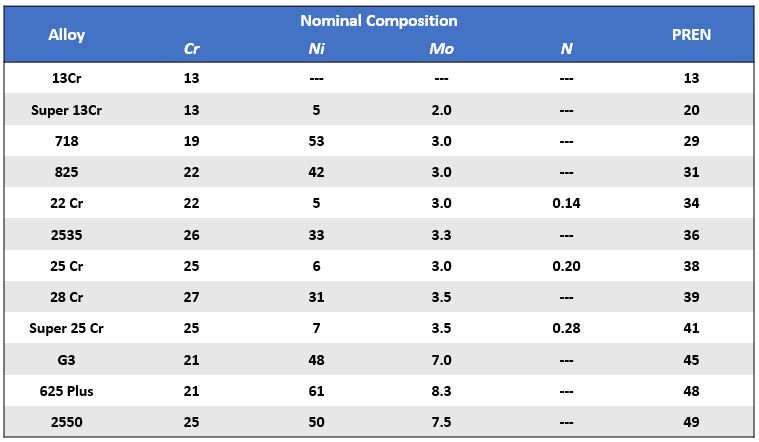
Task: Click the 825 alloy name cell
Action: [x=66, y=172]
